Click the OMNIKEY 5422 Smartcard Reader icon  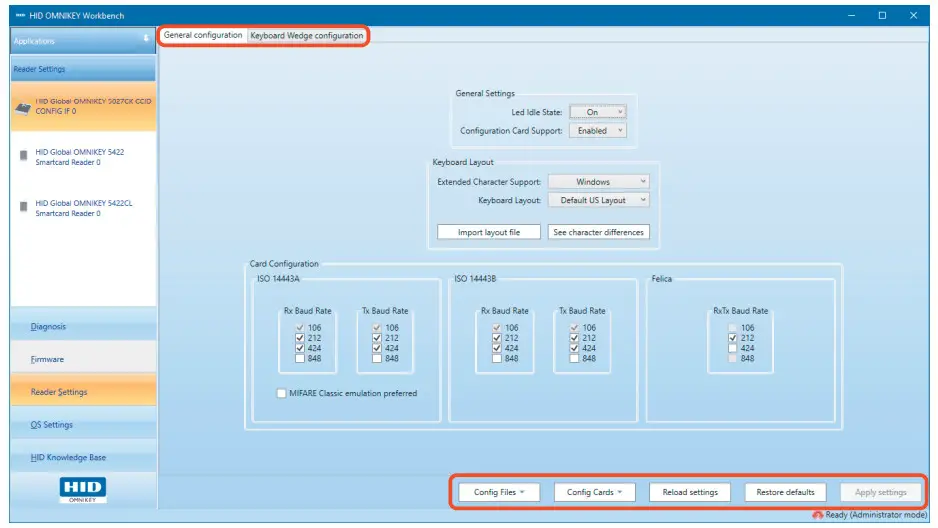[23, 156]
